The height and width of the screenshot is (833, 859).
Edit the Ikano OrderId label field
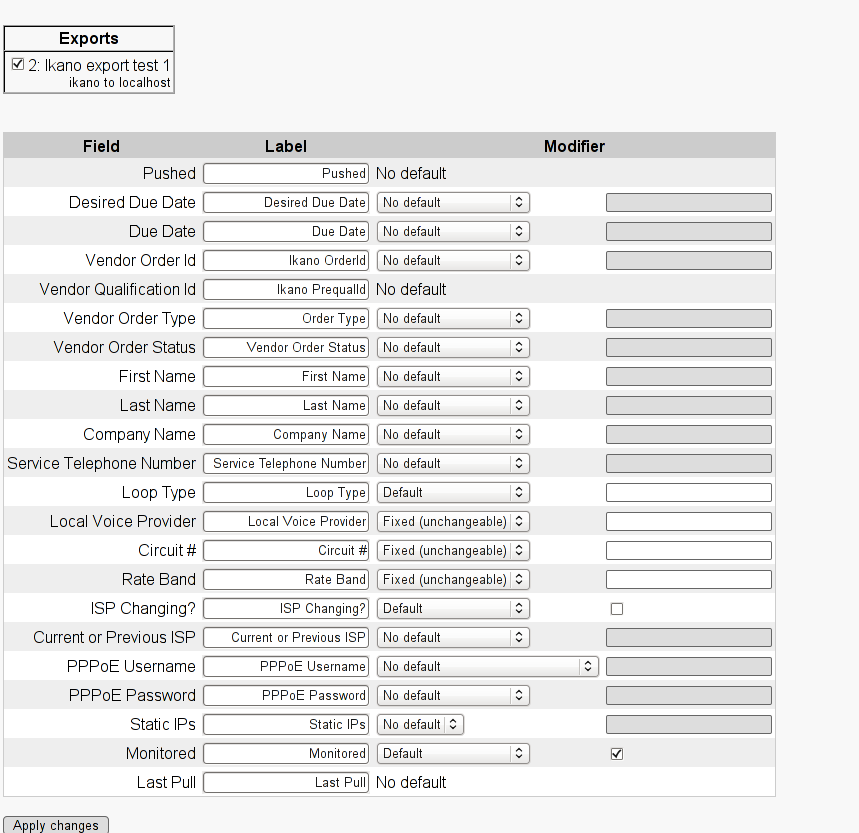(286, 261)
